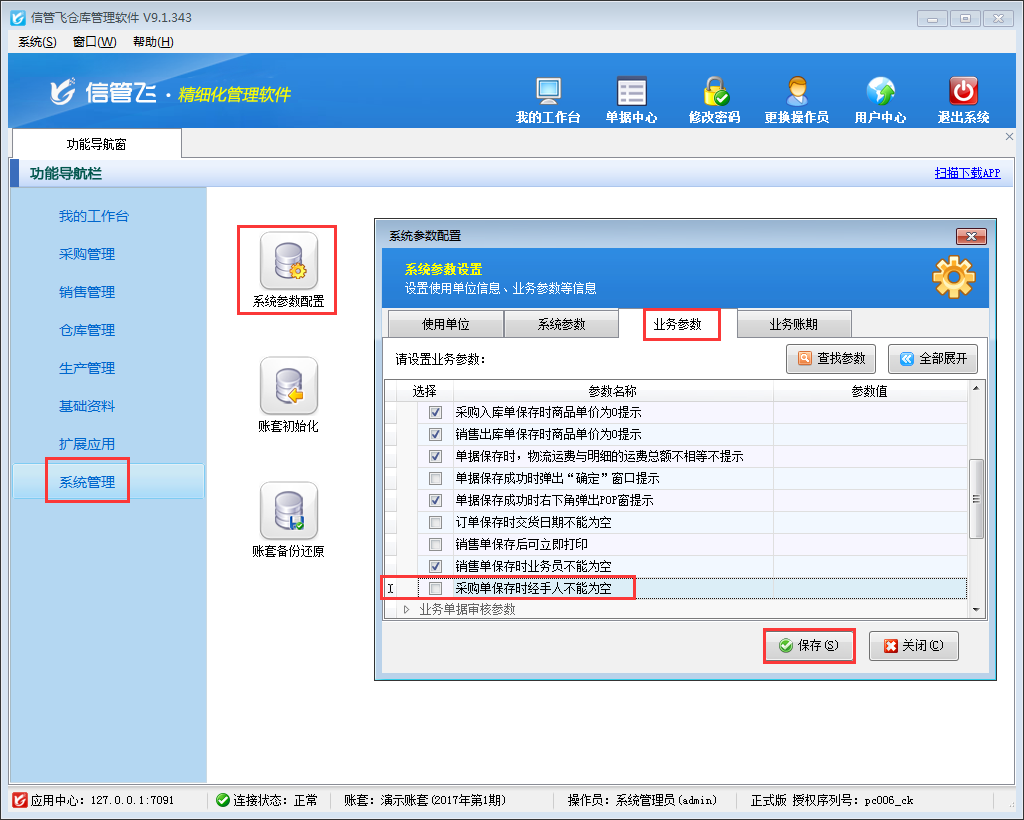Open the 账套初始化 database icon
1024x820 pixels.
(x=288, y=386)
